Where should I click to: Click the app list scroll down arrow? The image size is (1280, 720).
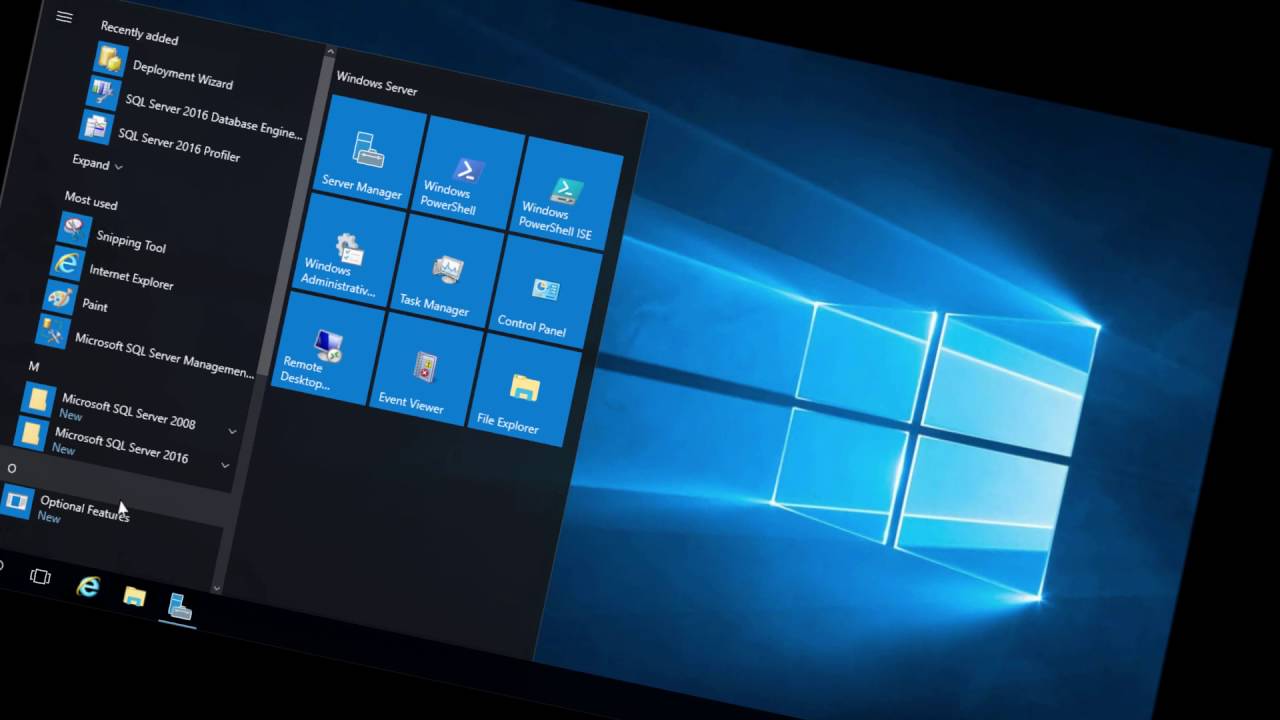coord(217,587)
